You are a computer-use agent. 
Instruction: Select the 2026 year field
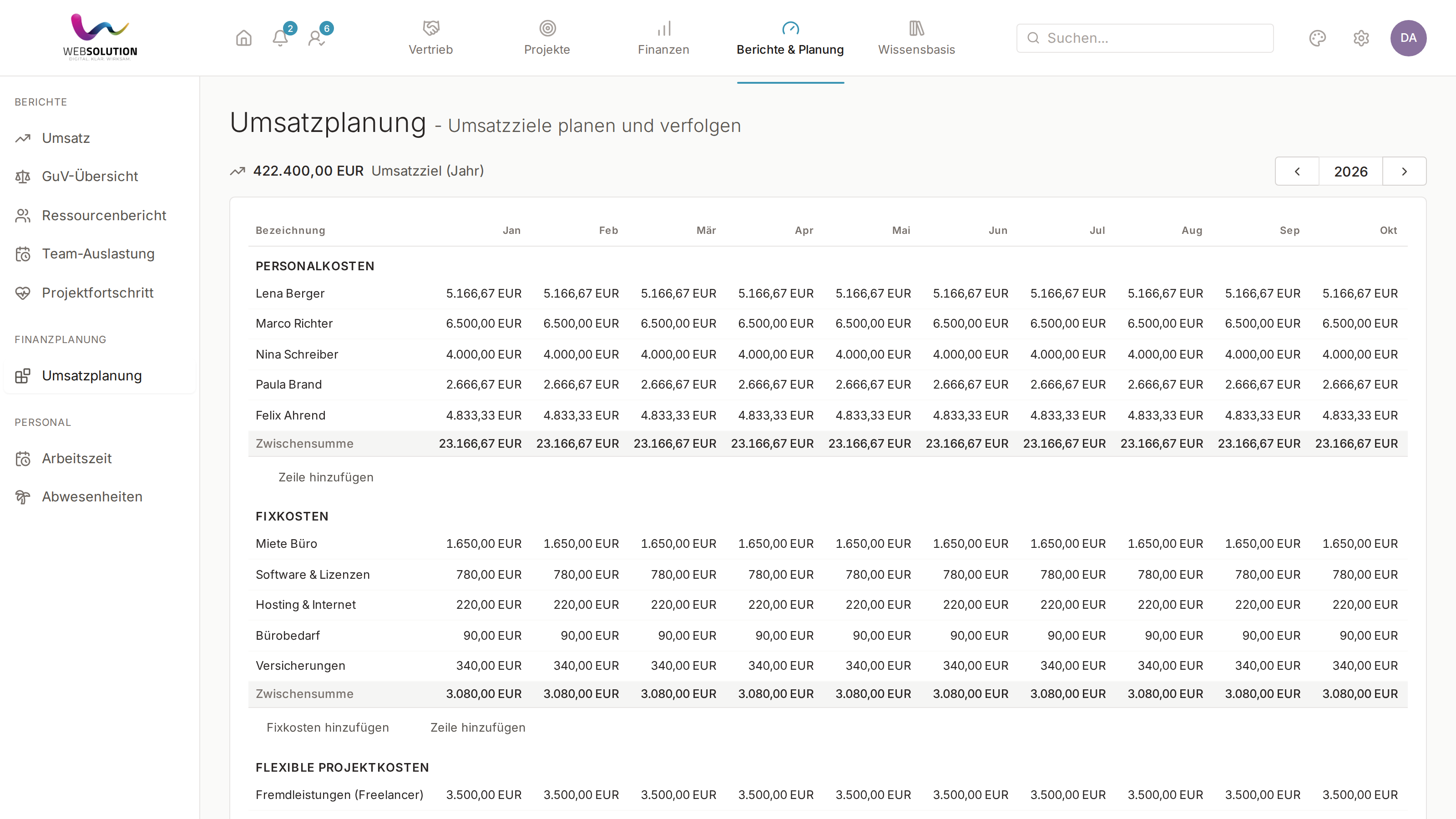1351,171
